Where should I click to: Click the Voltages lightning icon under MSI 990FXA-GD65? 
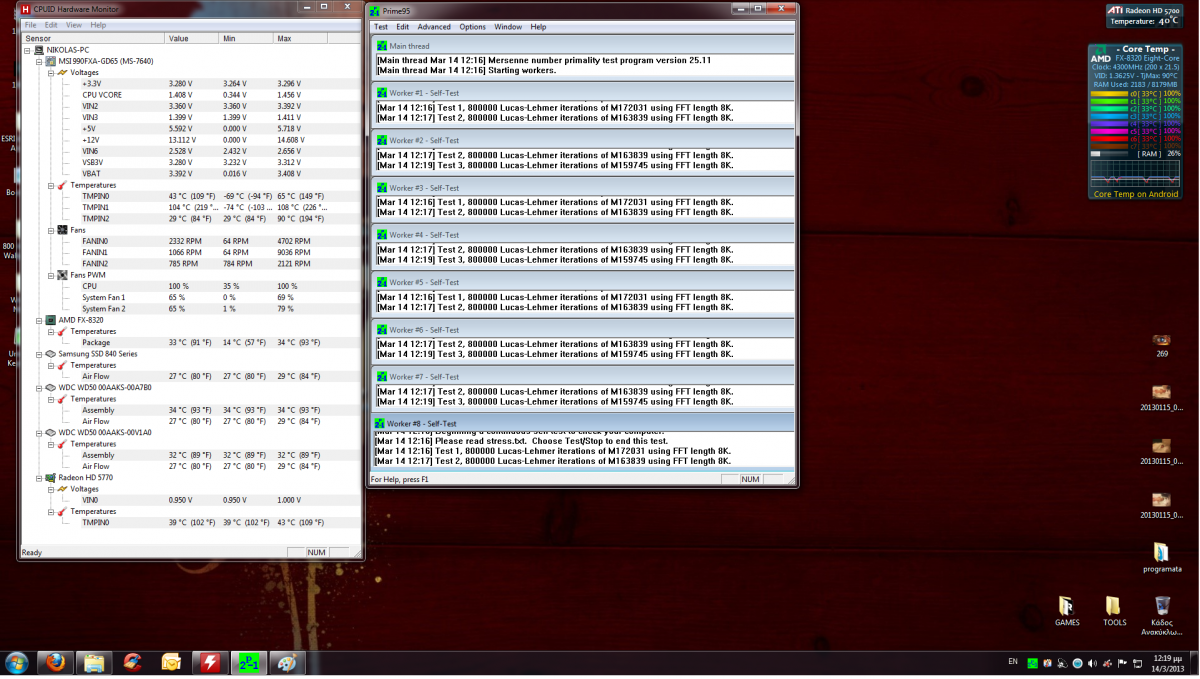tap(63, 72)
